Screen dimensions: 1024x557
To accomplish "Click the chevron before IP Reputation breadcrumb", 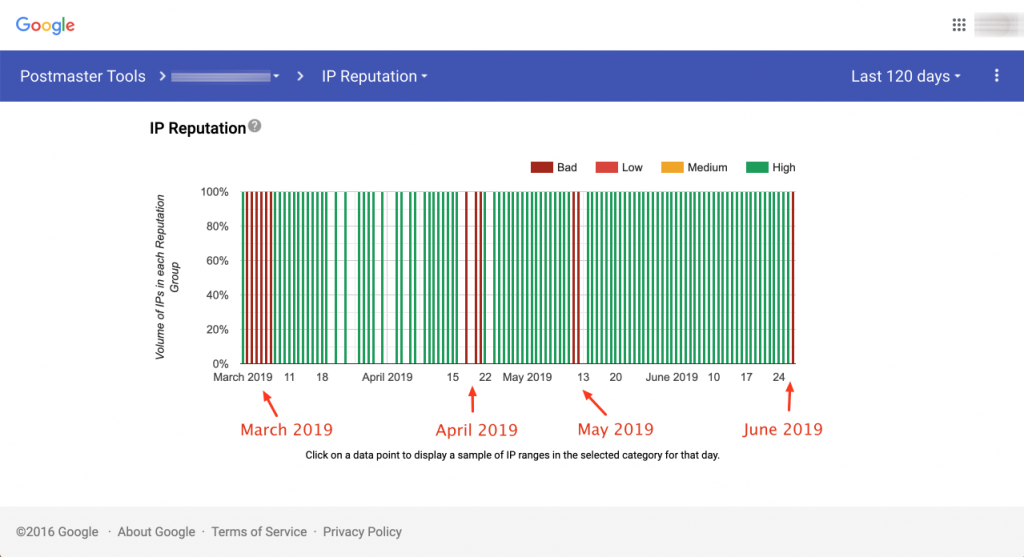I will pos(300,76).
